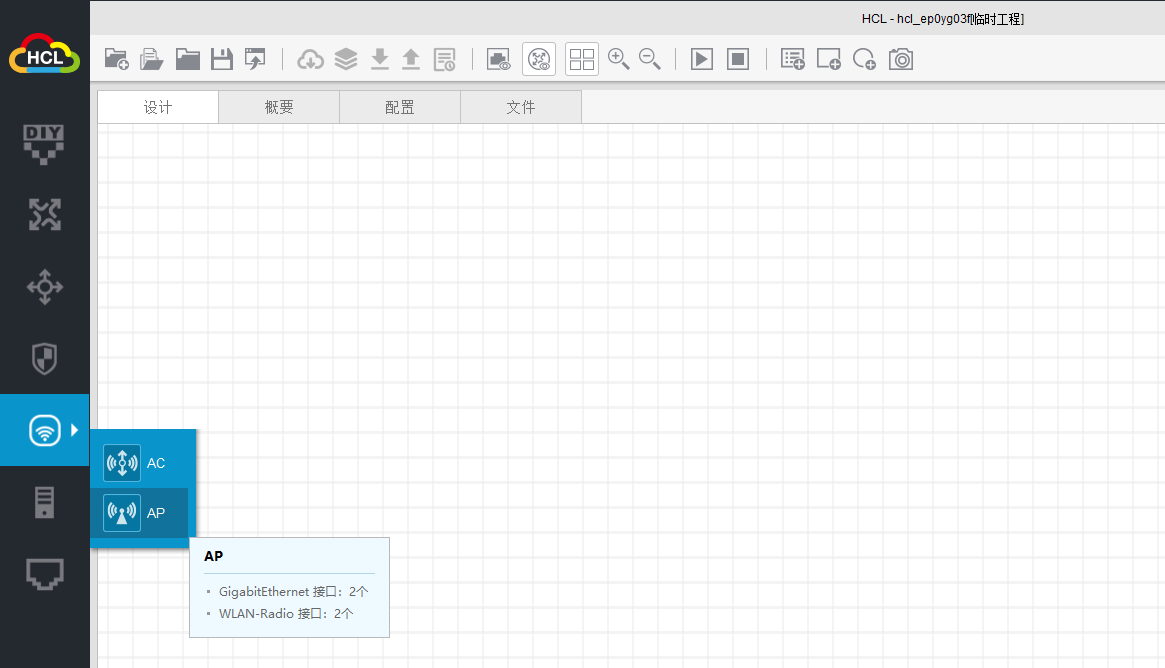This screenshot has width=1165, height=668.
Task: Click 'WLAN-Radio 接口: 2个' tooltip text
Action: tap(286, 614)
